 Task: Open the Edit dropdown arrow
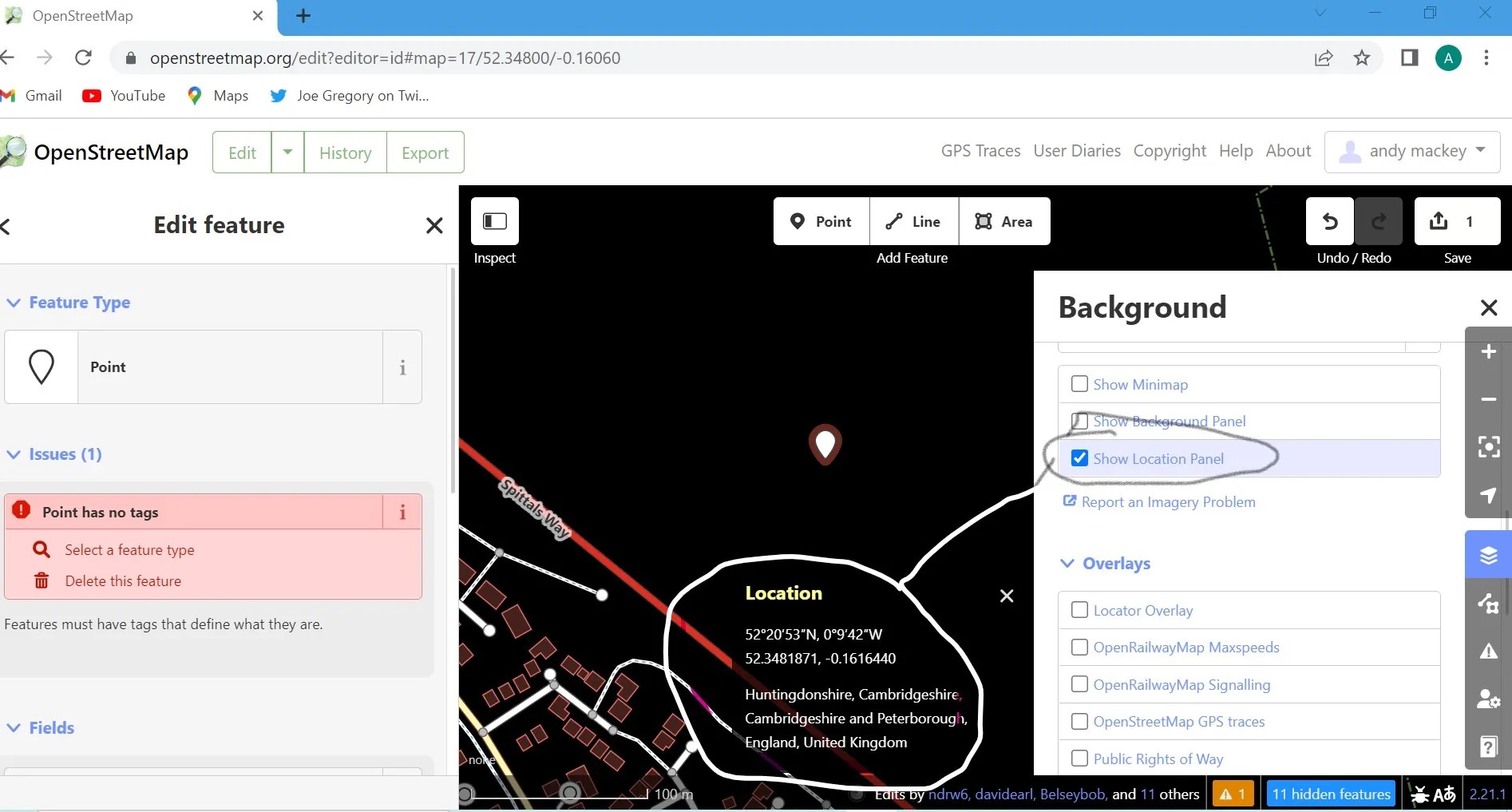click(x=287, y=152)
